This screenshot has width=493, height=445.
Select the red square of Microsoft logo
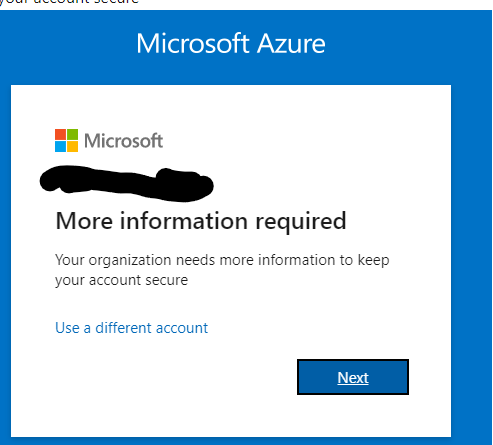60,134
